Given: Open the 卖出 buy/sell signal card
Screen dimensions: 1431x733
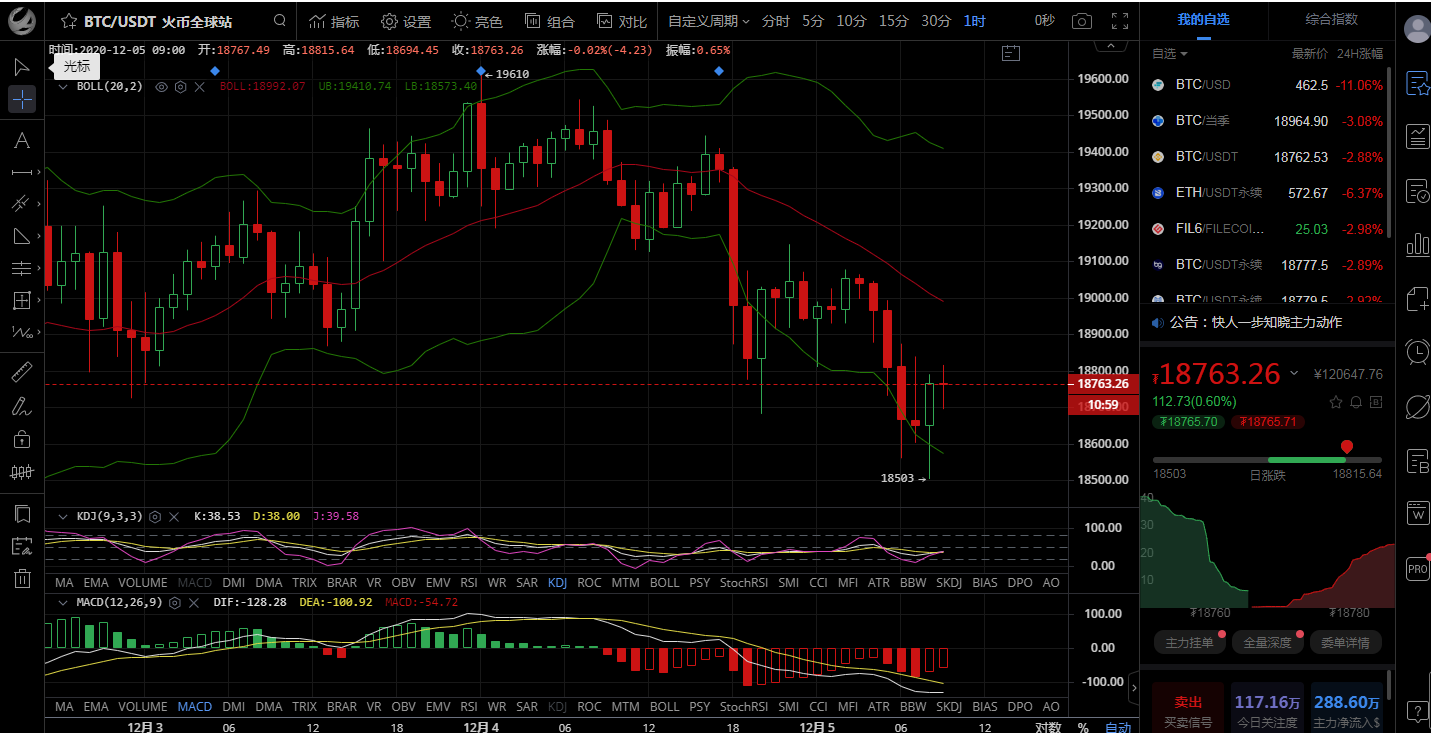Looking at the screenshot, I should pyautogui.click(x=1189, y=710).
